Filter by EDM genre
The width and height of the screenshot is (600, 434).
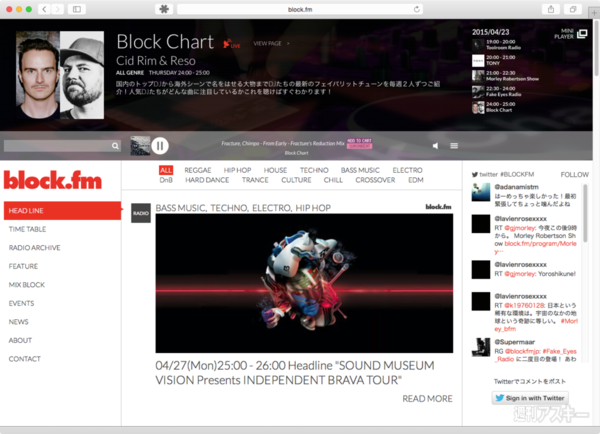[x=416, y=180]
